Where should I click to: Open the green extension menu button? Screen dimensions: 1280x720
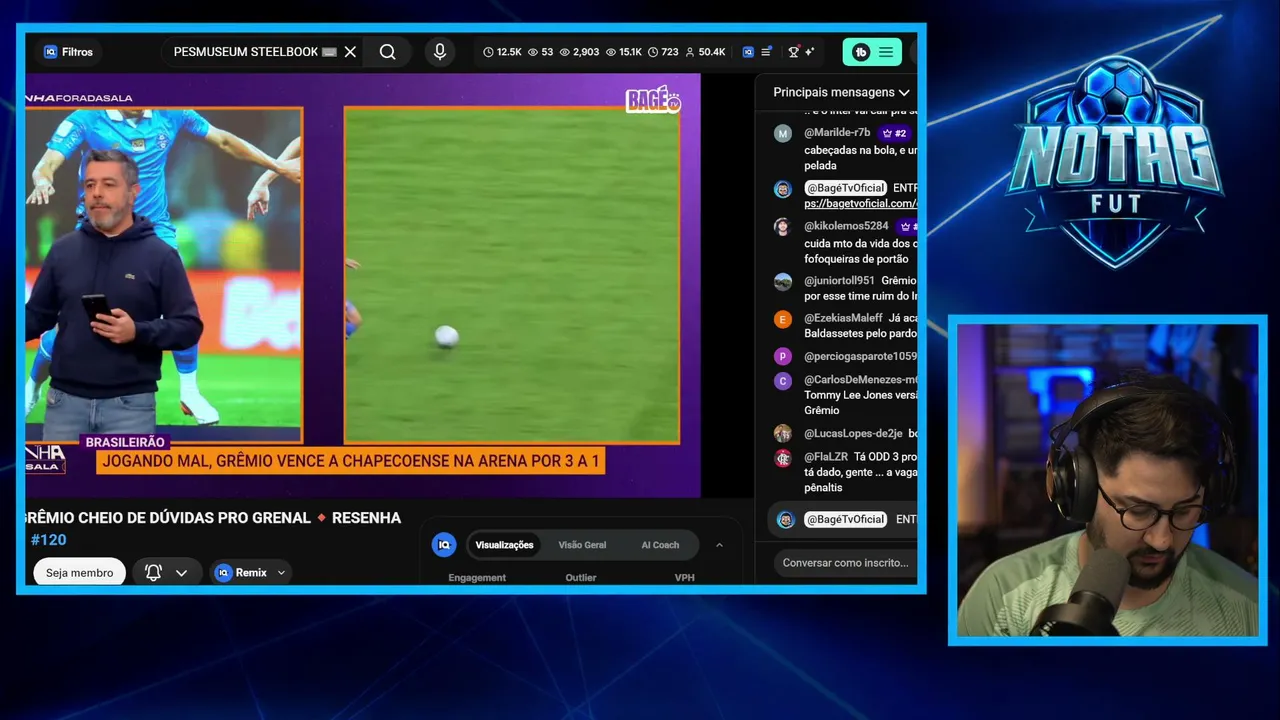point(872,52)
